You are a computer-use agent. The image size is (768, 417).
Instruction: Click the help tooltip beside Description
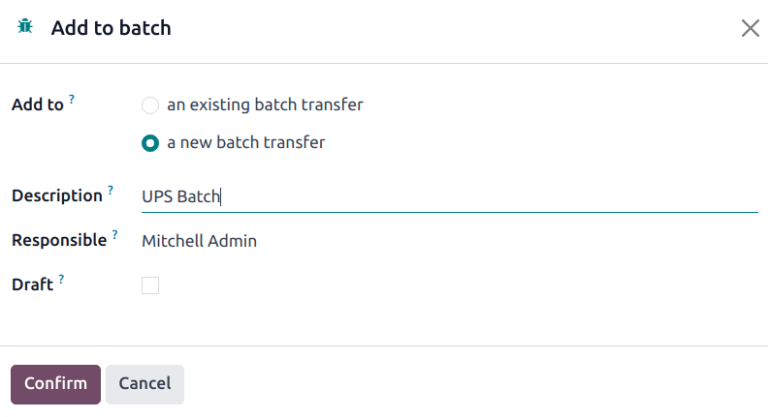(x=111, y=190)
